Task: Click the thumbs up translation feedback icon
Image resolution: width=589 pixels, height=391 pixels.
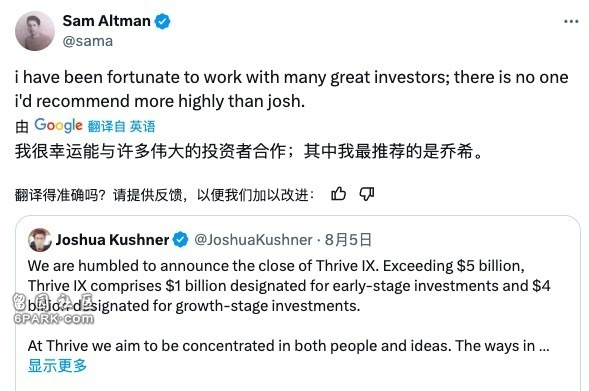Action: pyautogui.click(x=338, y=194)
